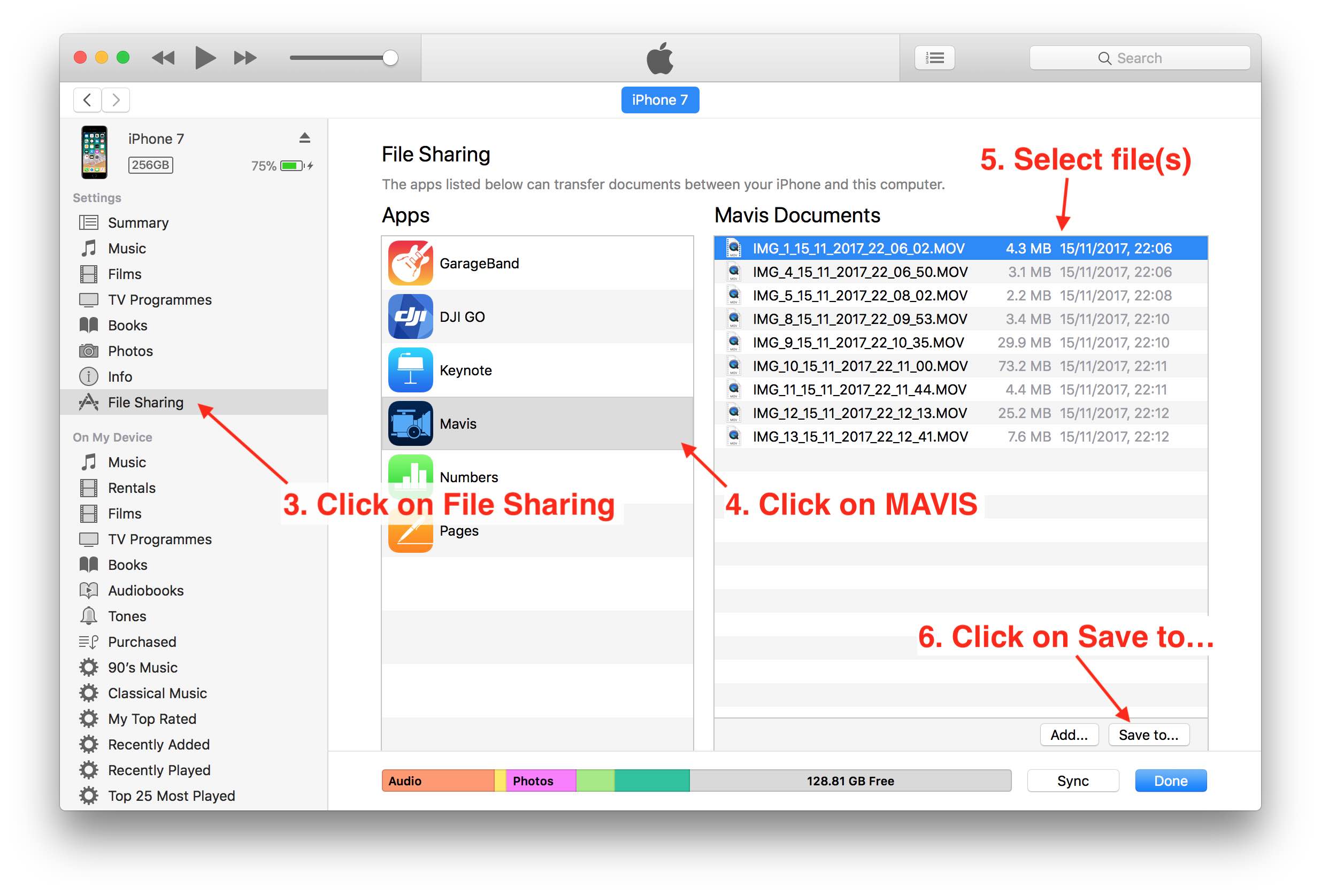
Task: Click the 128.81 GB Free storage segment
Action: (850, 781)
